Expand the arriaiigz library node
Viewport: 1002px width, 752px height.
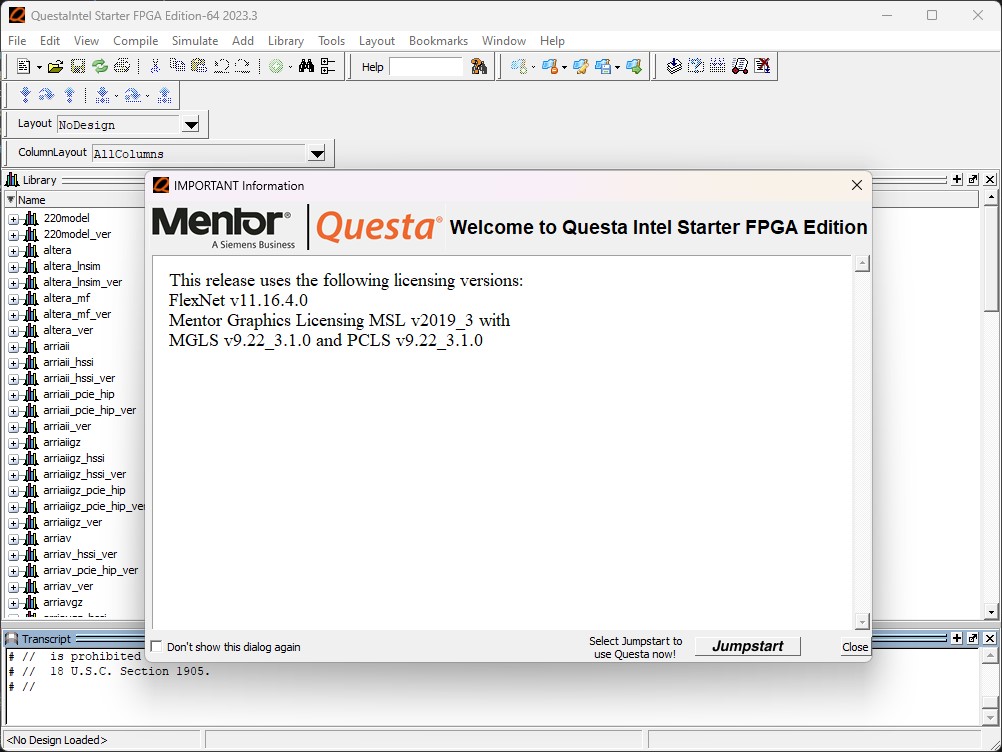point(13,443)
